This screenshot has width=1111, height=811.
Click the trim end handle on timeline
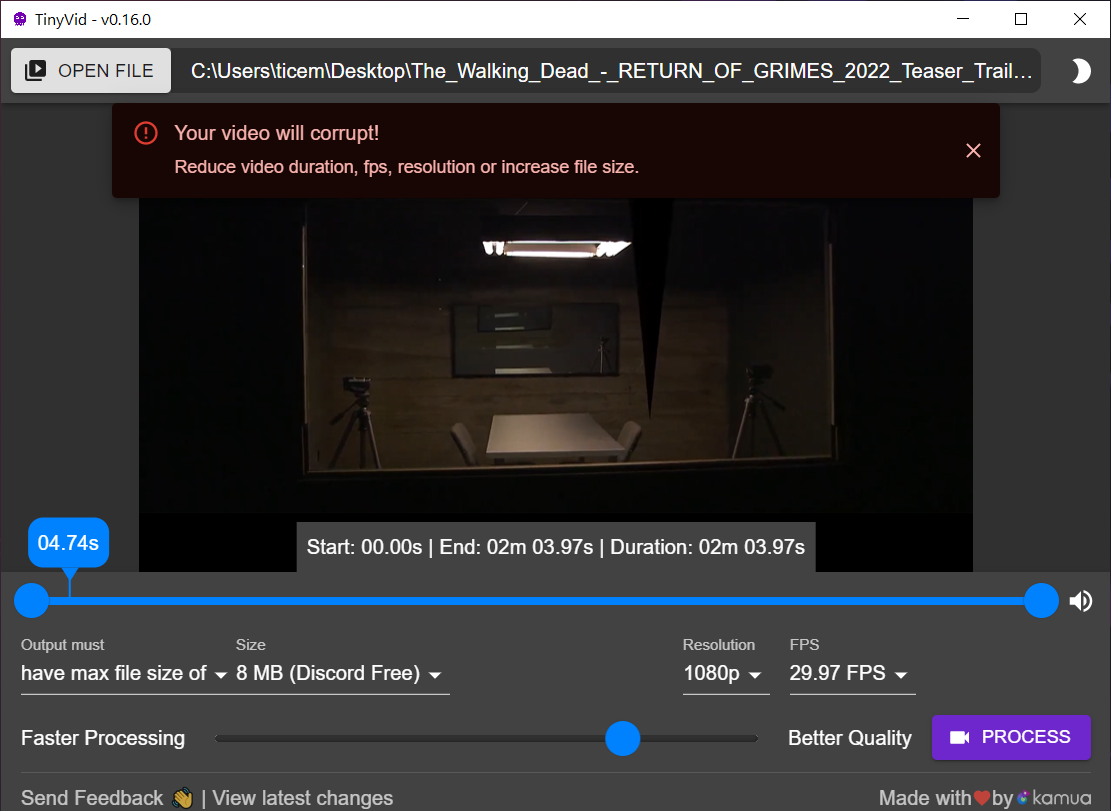[x=1041, y=601]
